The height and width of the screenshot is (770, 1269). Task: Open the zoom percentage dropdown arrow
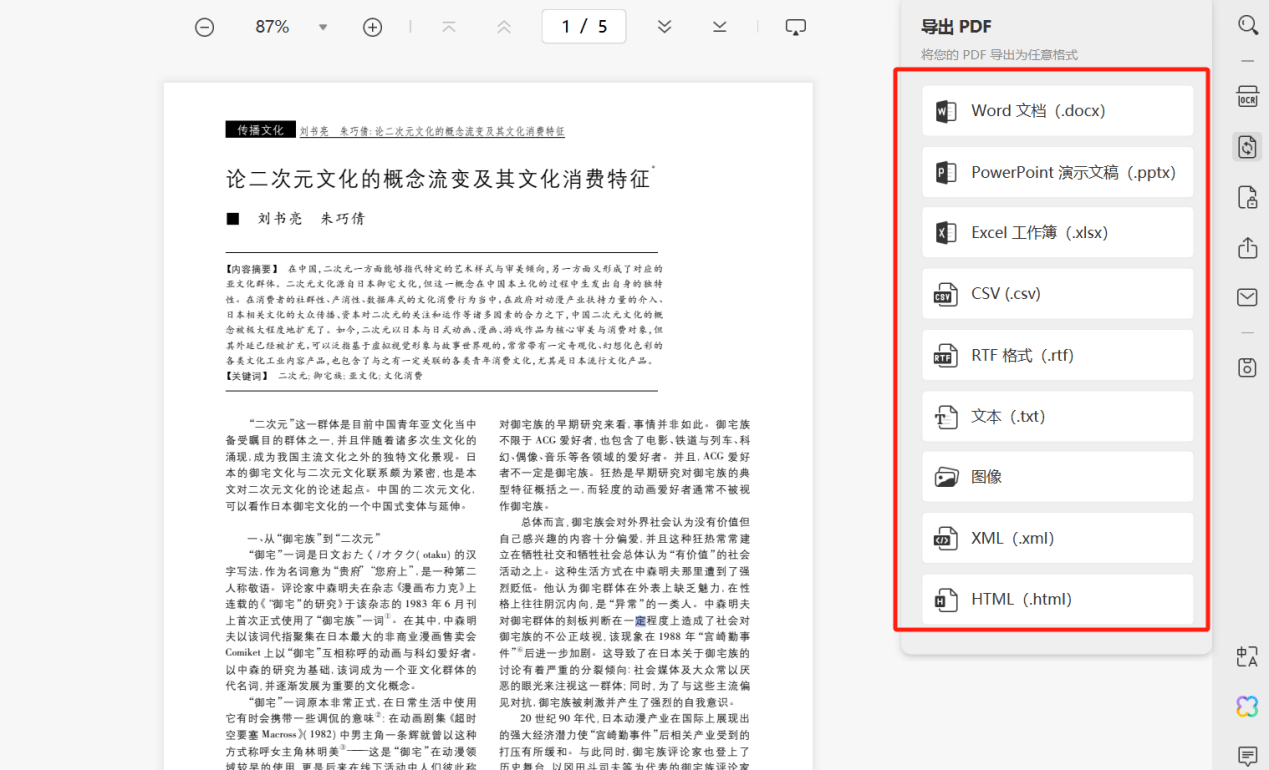(x=323, y=27)
